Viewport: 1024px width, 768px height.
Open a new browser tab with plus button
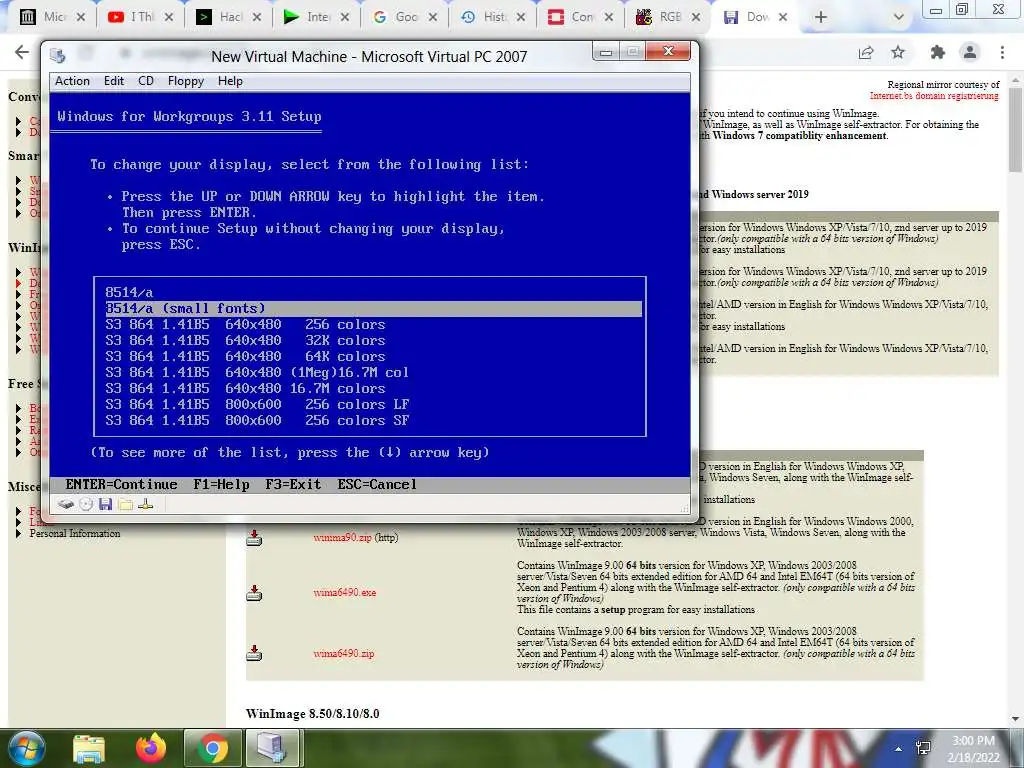[x=821, y=17]
